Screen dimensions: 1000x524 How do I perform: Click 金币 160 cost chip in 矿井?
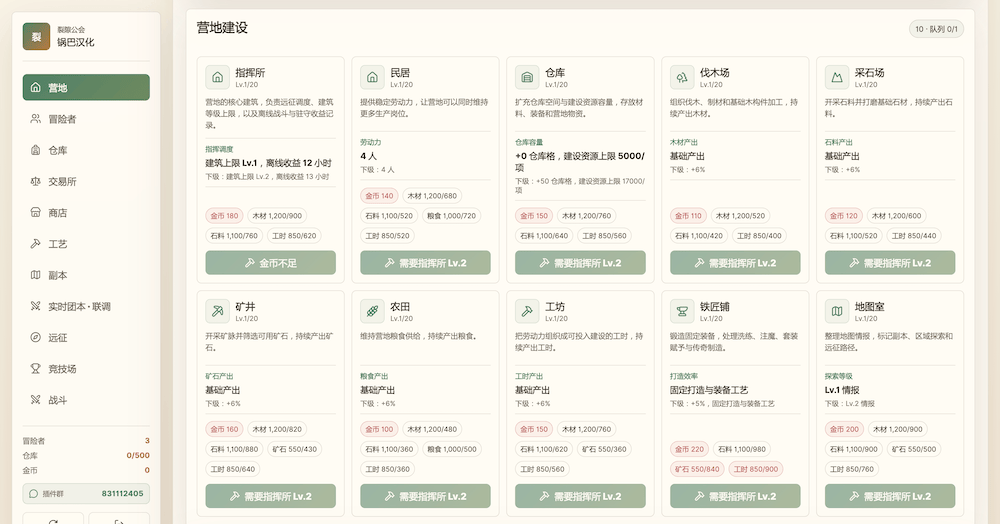(224, 429)
